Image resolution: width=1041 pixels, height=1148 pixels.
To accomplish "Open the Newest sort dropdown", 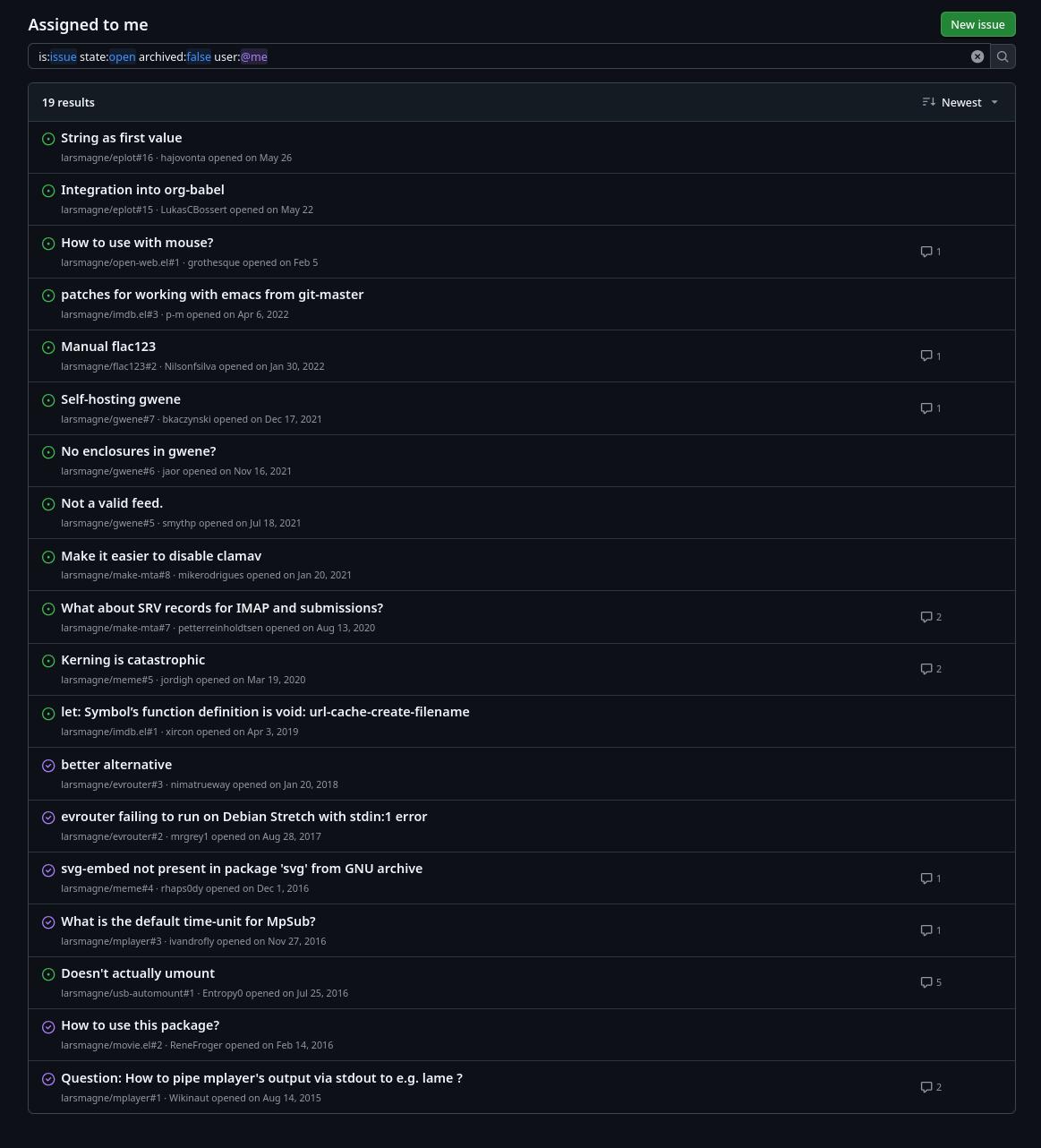I will tap(960, 102).
